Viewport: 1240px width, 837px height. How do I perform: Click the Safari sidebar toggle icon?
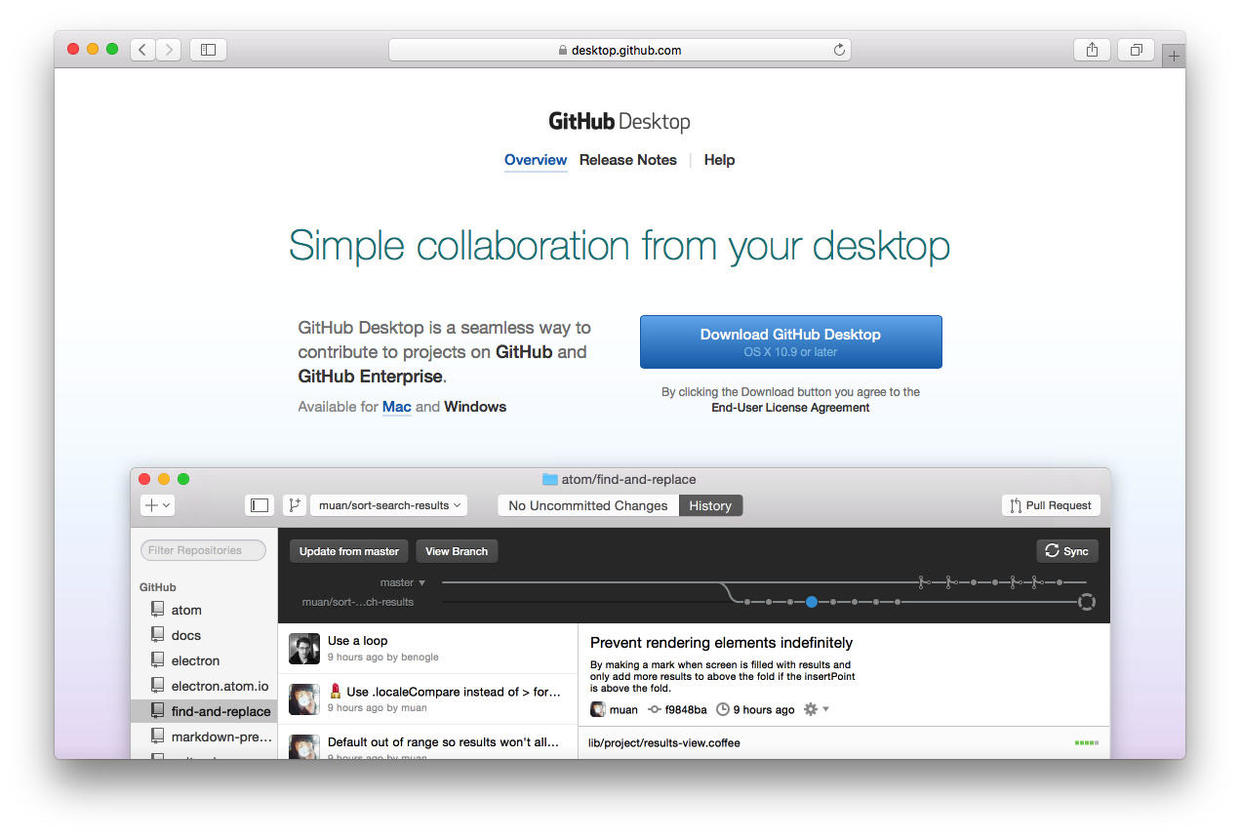(208, 49)
